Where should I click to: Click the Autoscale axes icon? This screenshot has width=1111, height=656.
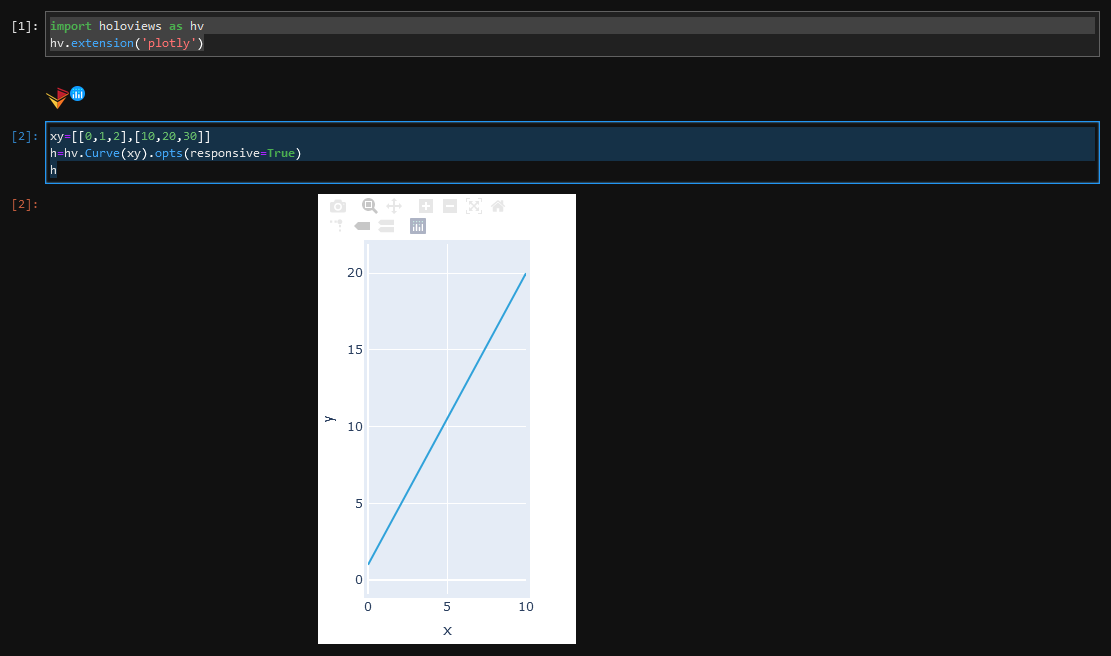coord(474,206)
